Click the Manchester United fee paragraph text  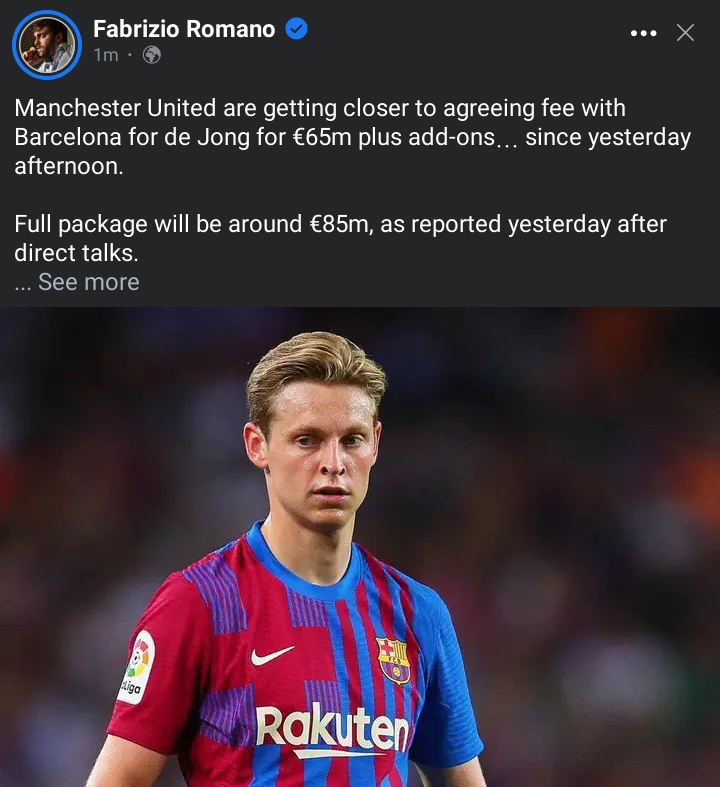tap(352, 137)
